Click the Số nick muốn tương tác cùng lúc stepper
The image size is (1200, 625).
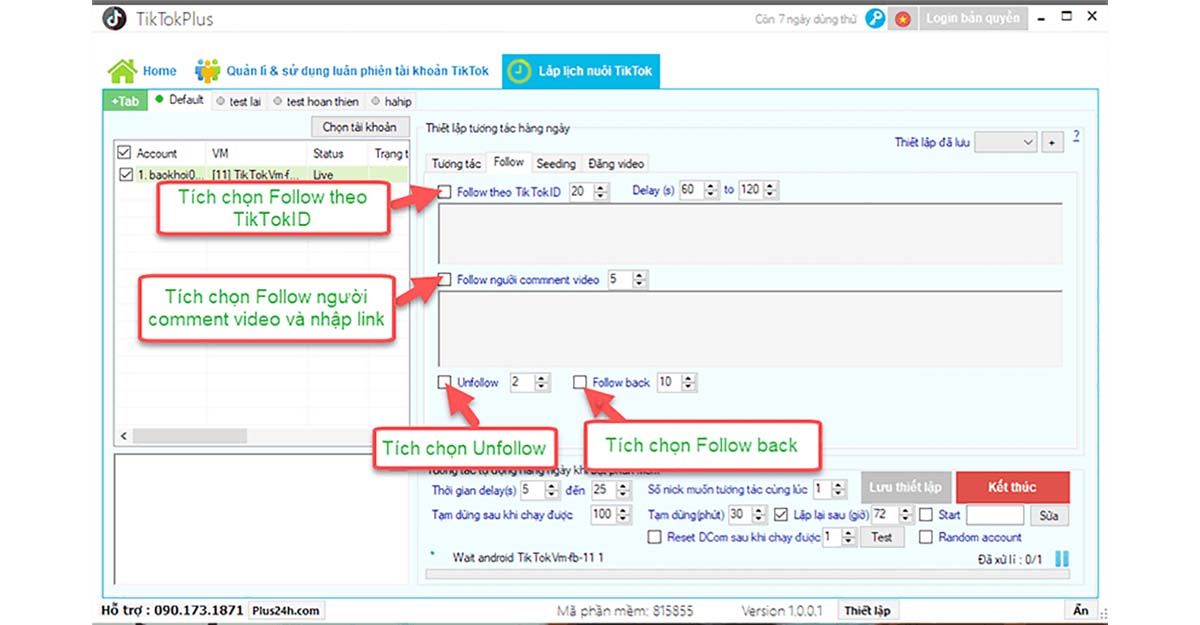(831, 490)
